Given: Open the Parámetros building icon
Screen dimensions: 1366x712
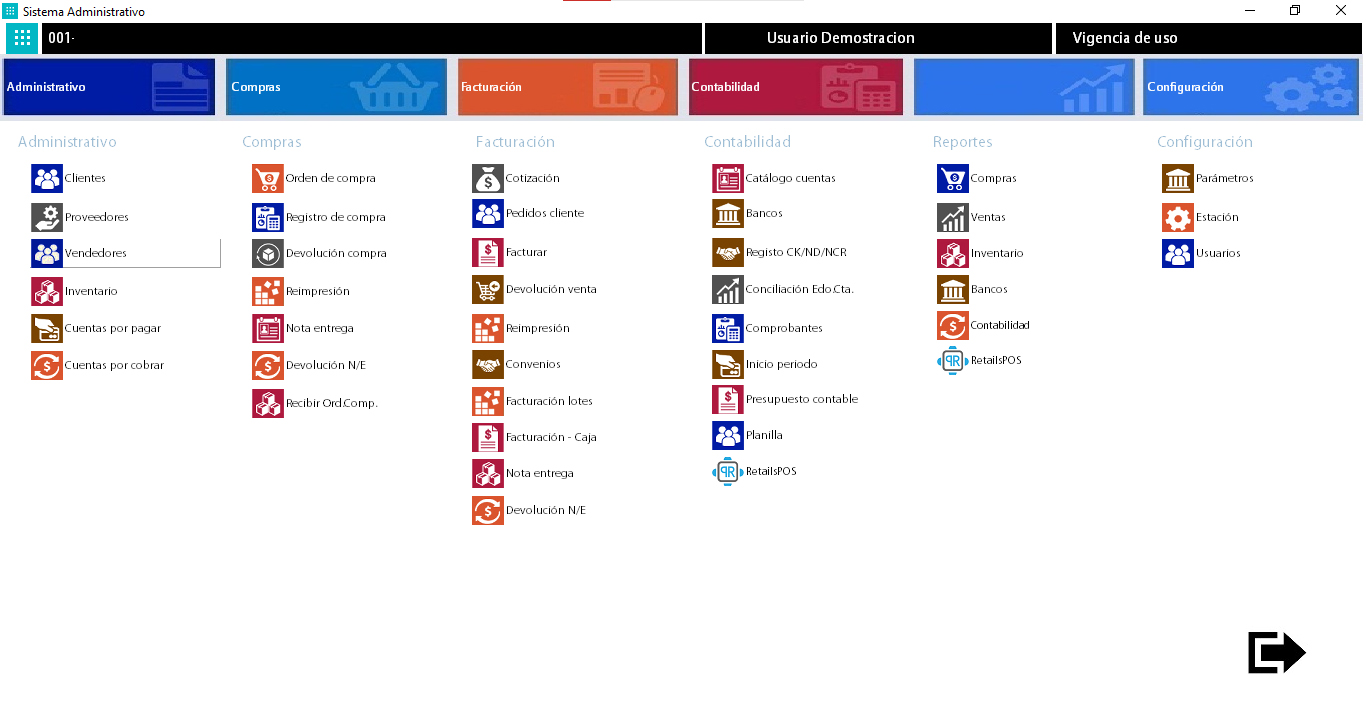Looking at the screenshot, I should tap(1178, 179).
